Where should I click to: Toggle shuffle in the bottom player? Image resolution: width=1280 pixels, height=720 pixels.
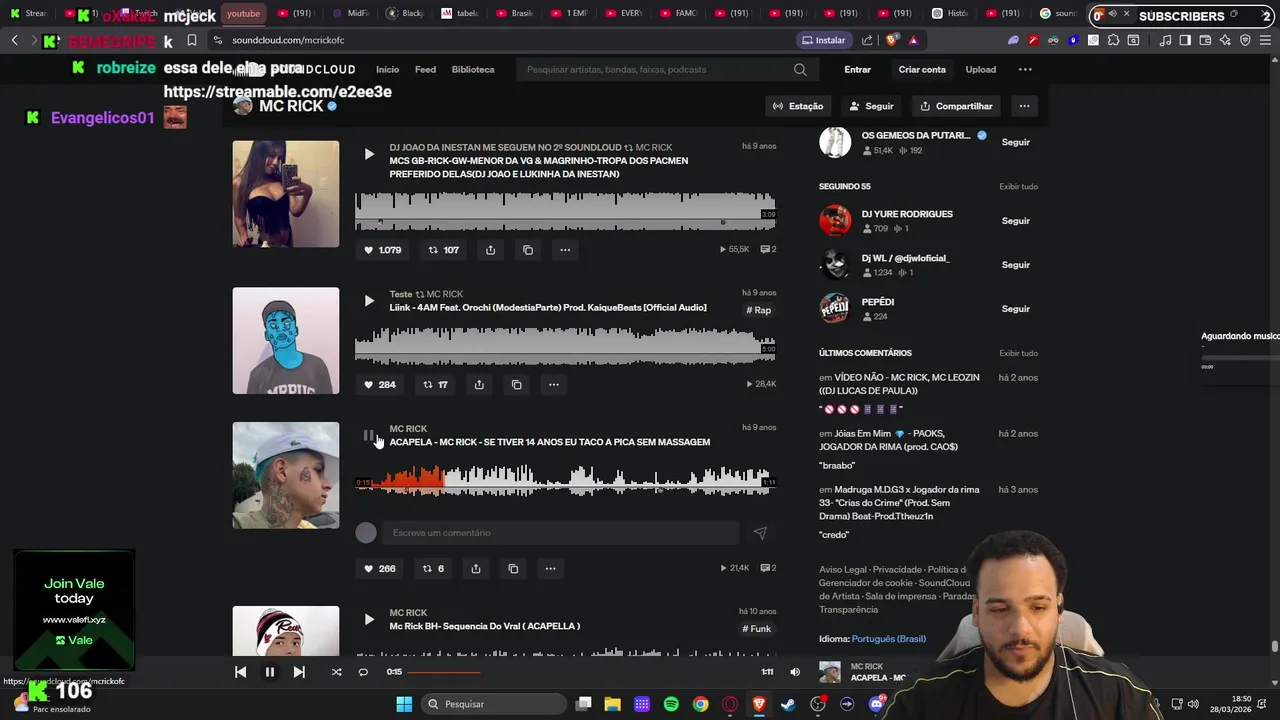pyautogui.click(x=336, y=672)
